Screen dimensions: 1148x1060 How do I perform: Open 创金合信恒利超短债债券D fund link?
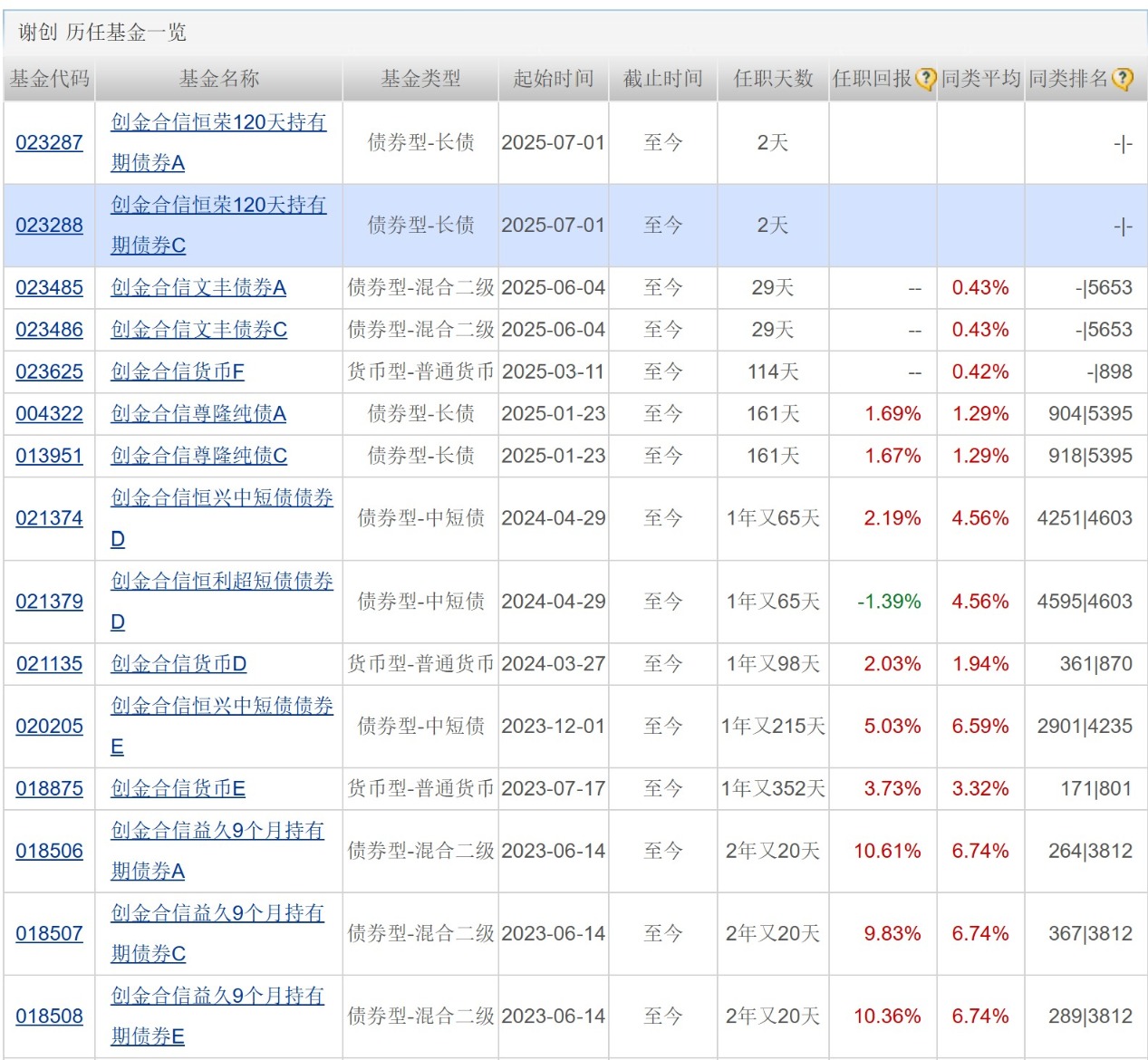coord(222,602)
